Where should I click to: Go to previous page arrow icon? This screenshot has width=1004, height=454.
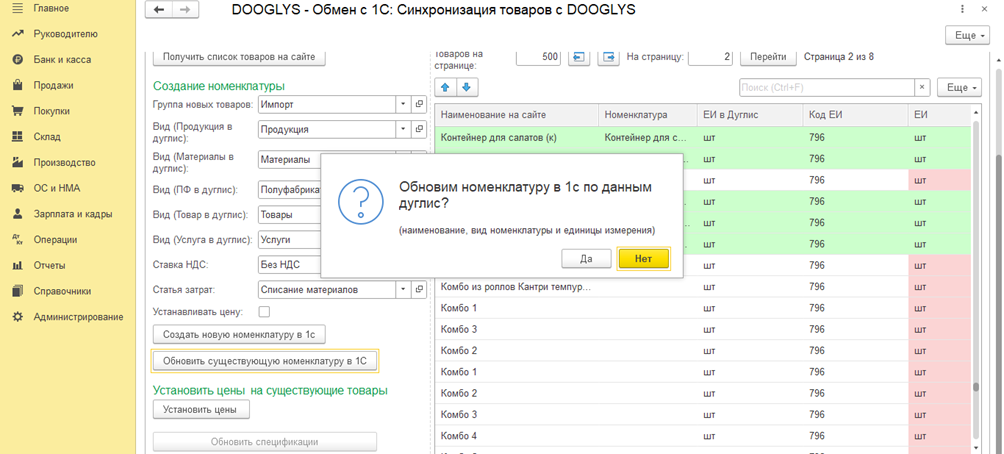point(578,57)
